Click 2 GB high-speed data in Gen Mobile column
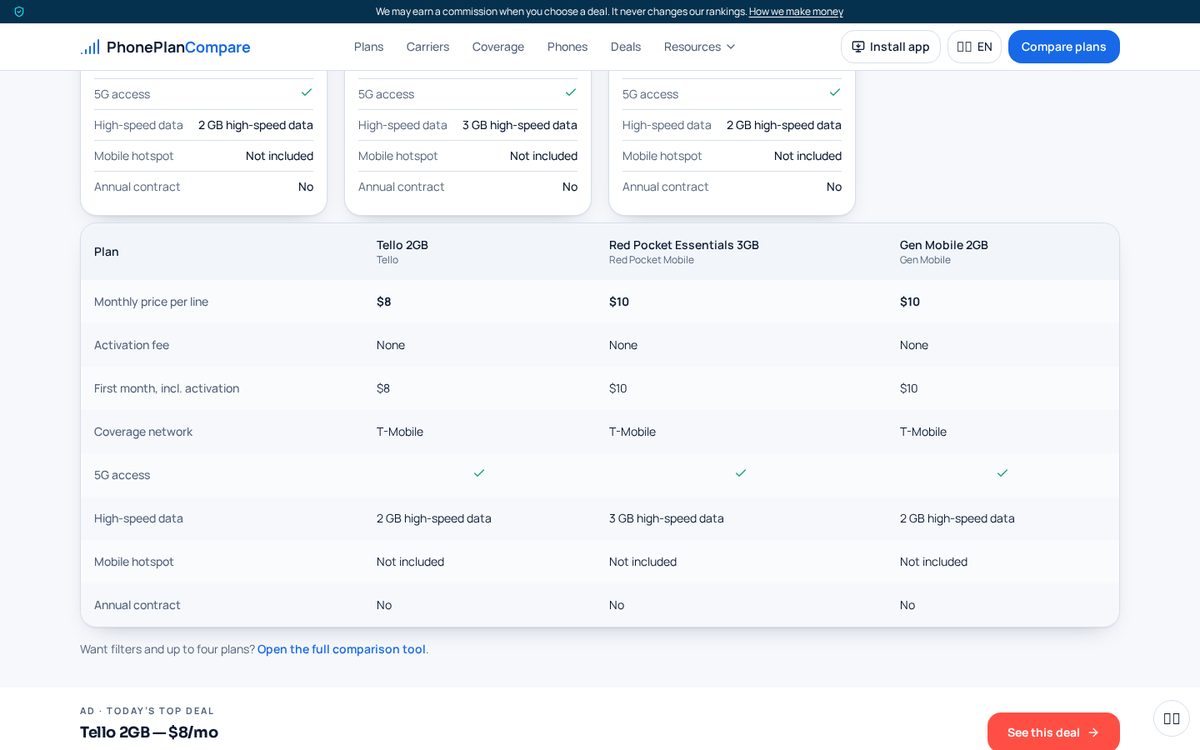Screen dimensions: 1200x750 (957, 518)
